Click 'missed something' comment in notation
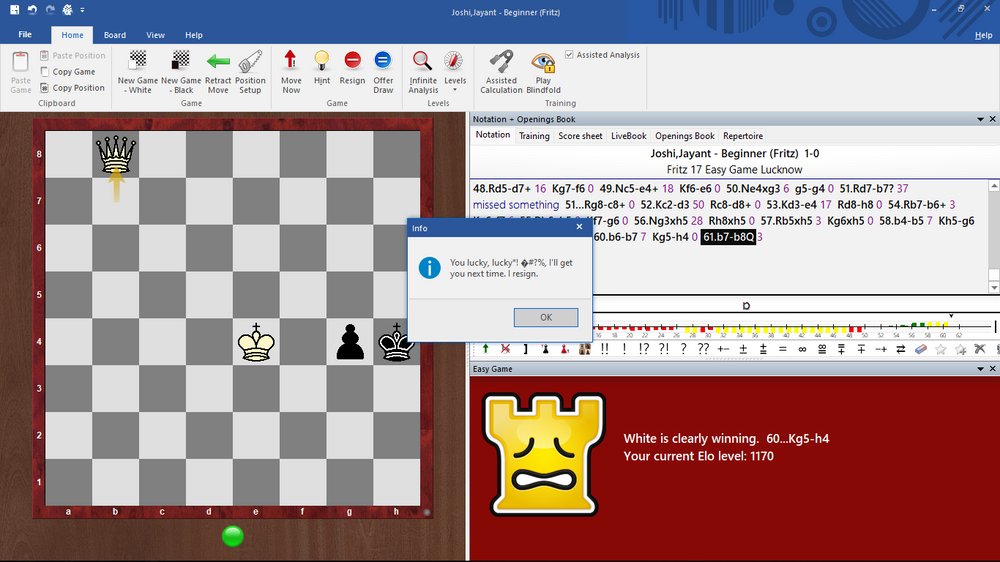Viewport: 1000px width, 562px height. (516, 205)
